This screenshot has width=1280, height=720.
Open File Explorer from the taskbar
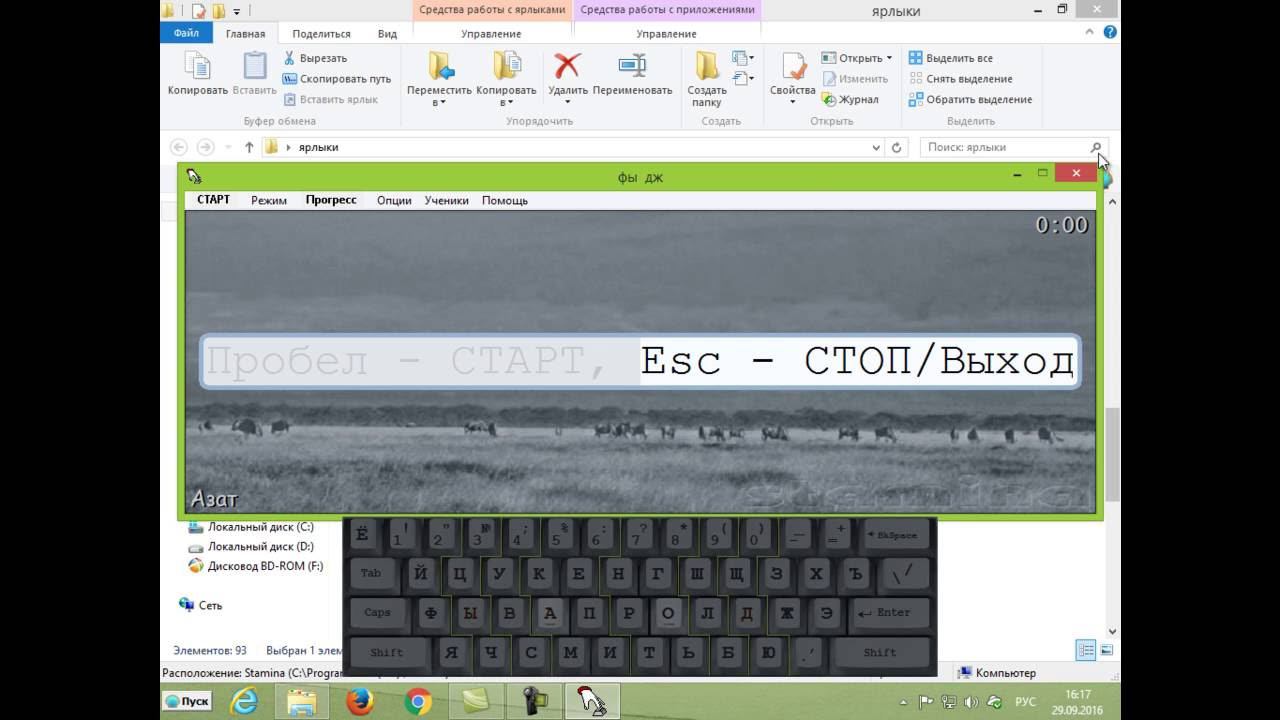[302, 702]
